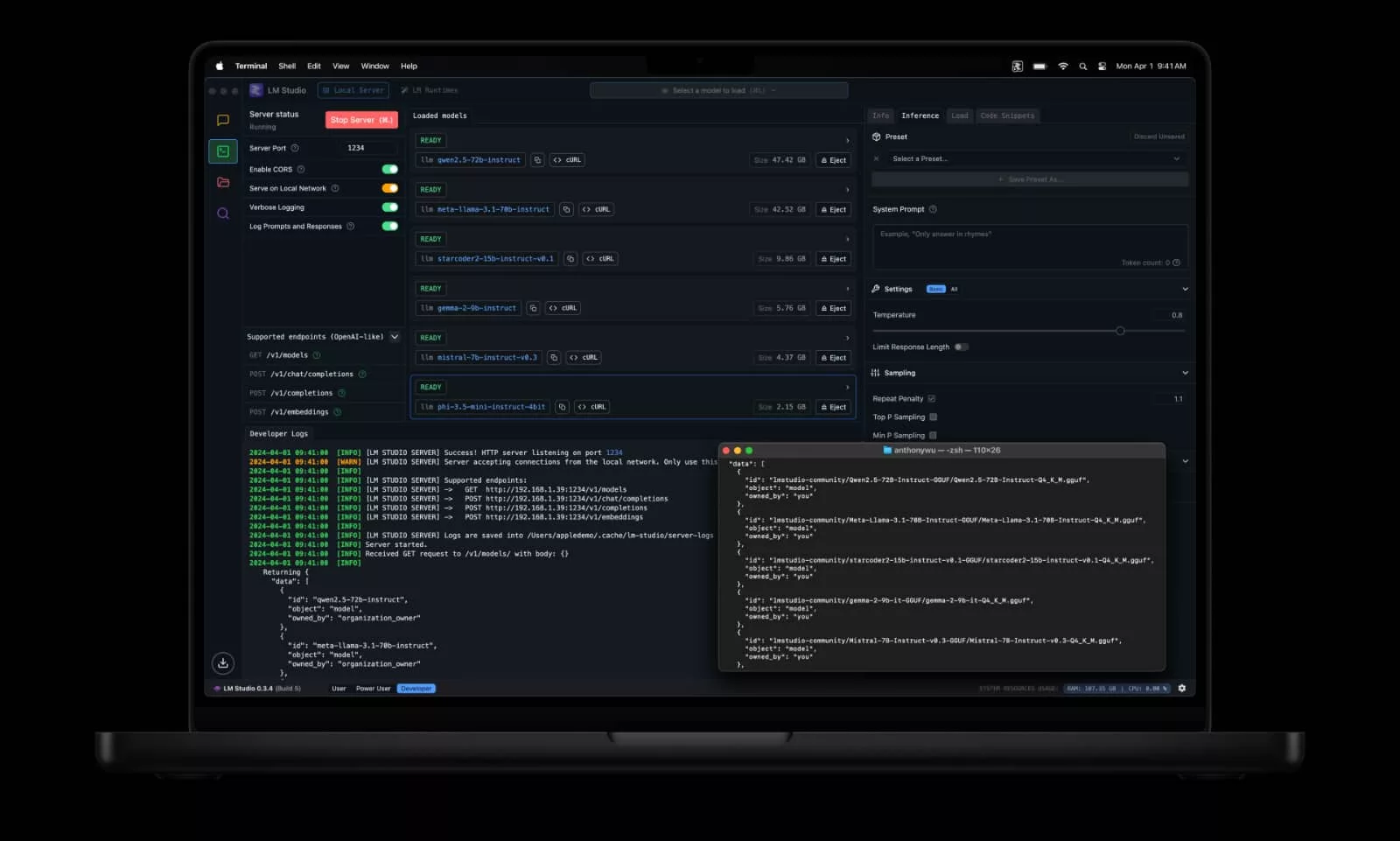Viewport: 1400px width, 841px height.
Task: Click the macOS Wi-Fi menu bar icon
Action: click(x=1063, y=67)
